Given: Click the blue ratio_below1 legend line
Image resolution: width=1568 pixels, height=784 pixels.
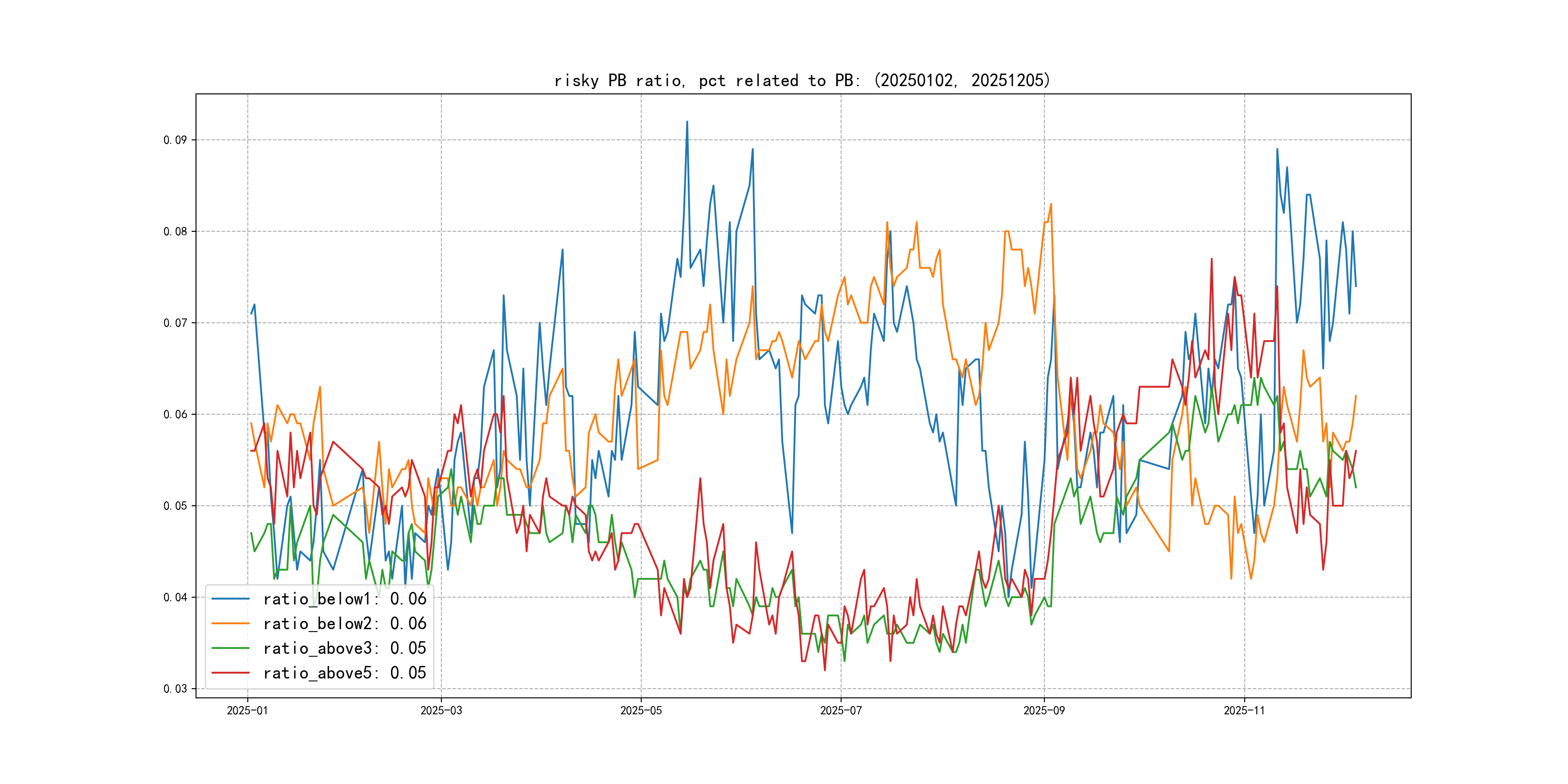Looking at the screenshot, I should [x=230, y=599].
